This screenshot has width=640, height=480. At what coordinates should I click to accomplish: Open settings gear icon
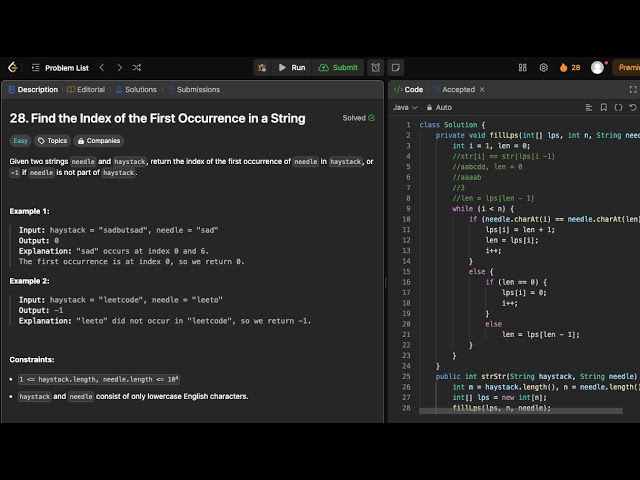[543, 68]
